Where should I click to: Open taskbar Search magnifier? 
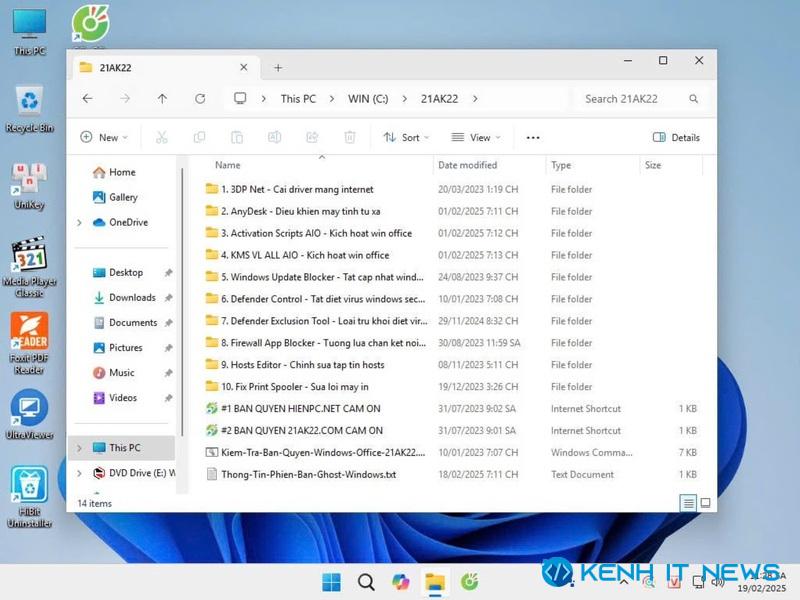[366, 582]
